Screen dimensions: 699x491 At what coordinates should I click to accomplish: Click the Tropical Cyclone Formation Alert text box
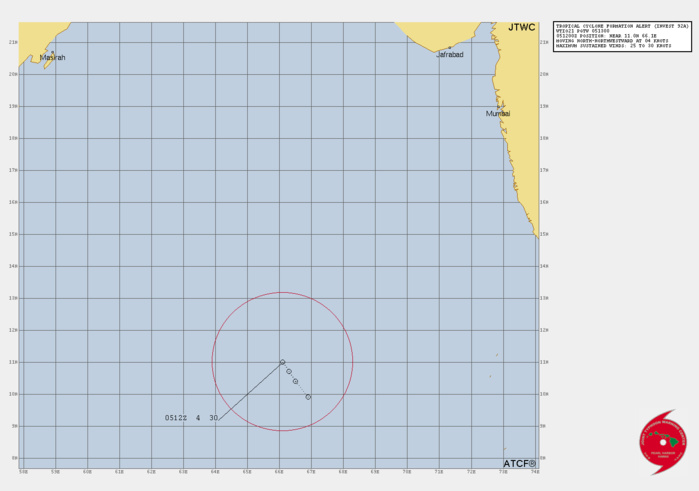click(622, 37)
